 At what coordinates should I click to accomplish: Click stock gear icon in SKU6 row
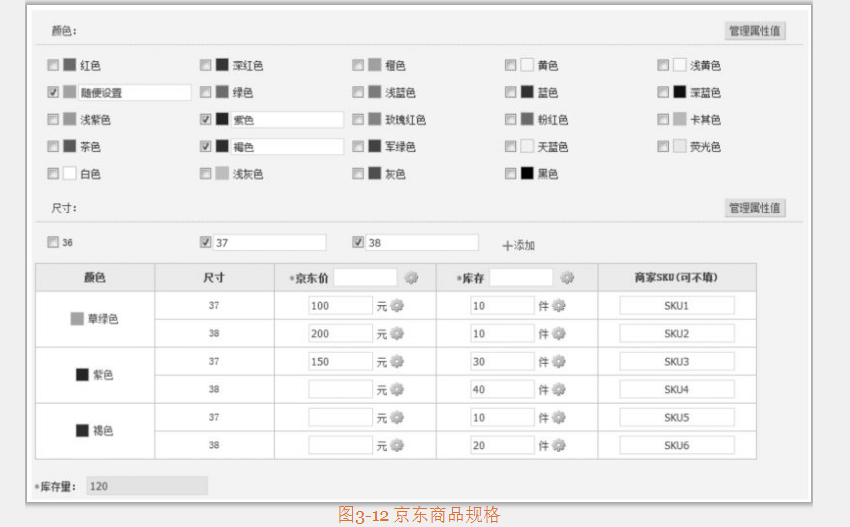pos(559,446)
